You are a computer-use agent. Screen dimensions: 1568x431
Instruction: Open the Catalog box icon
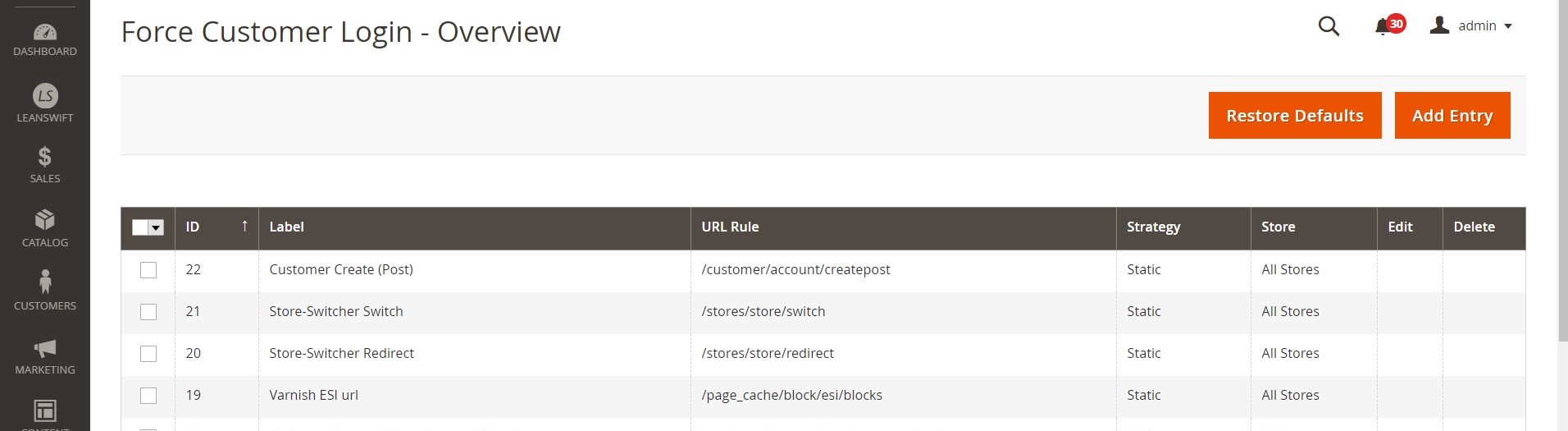click(x=45, y=219)
